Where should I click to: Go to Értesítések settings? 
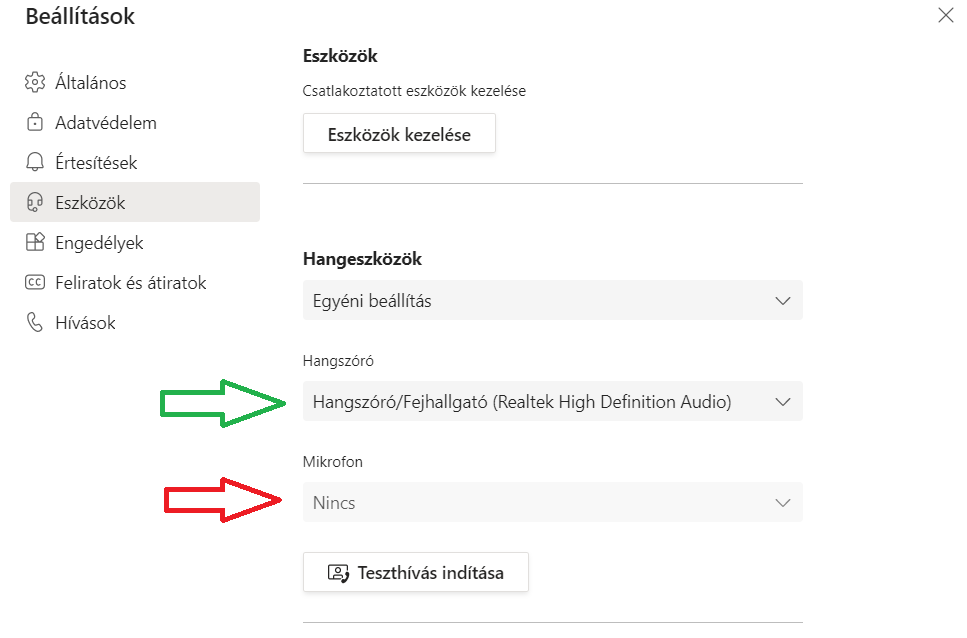pos(96,163)
